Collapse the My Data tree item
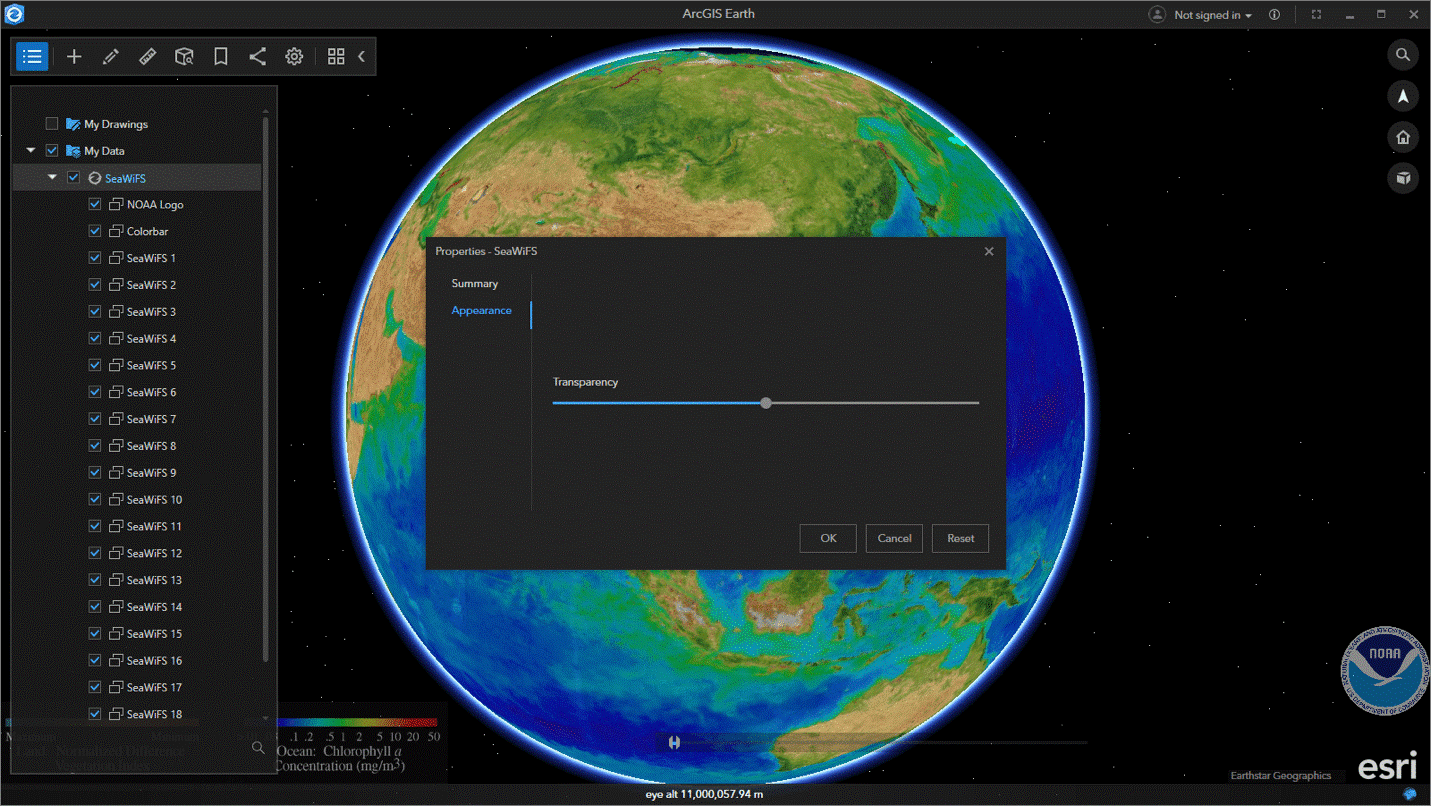 (x=30, y=149)
